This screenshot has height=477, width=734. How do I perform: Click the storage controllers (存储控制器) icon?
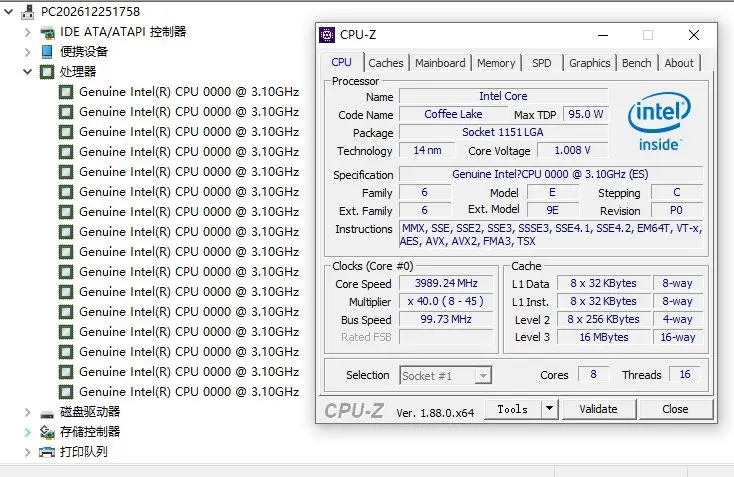[47, 432]
